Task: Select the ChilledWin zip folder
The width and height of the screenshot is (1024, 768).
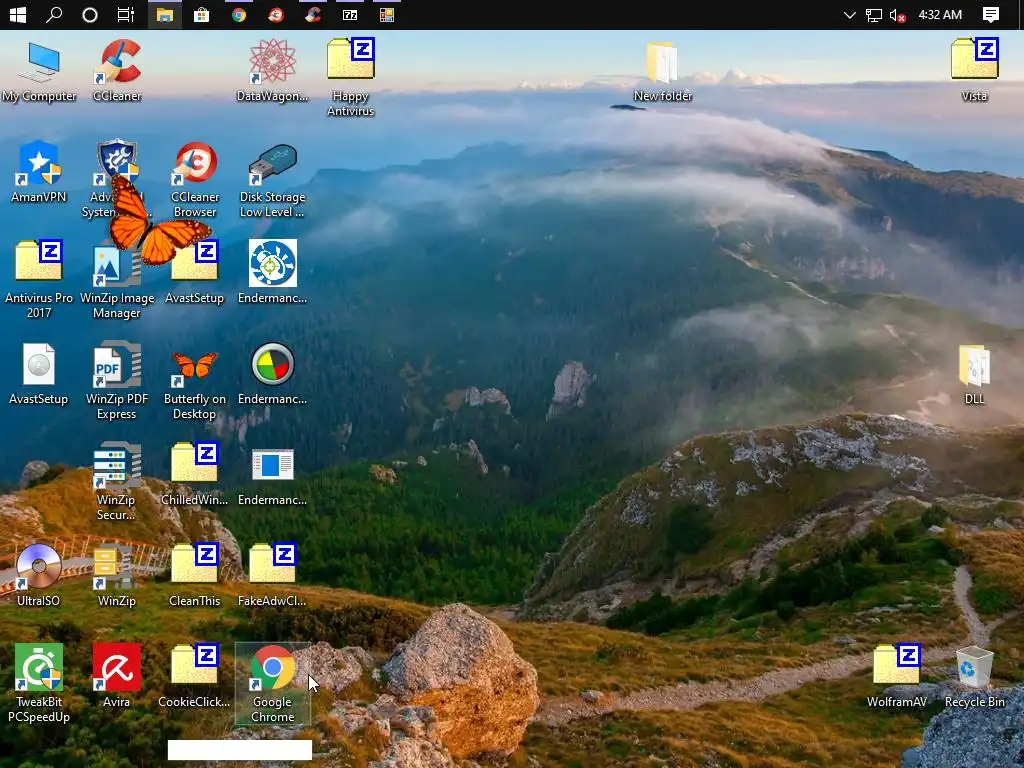Action: (195, 475)
